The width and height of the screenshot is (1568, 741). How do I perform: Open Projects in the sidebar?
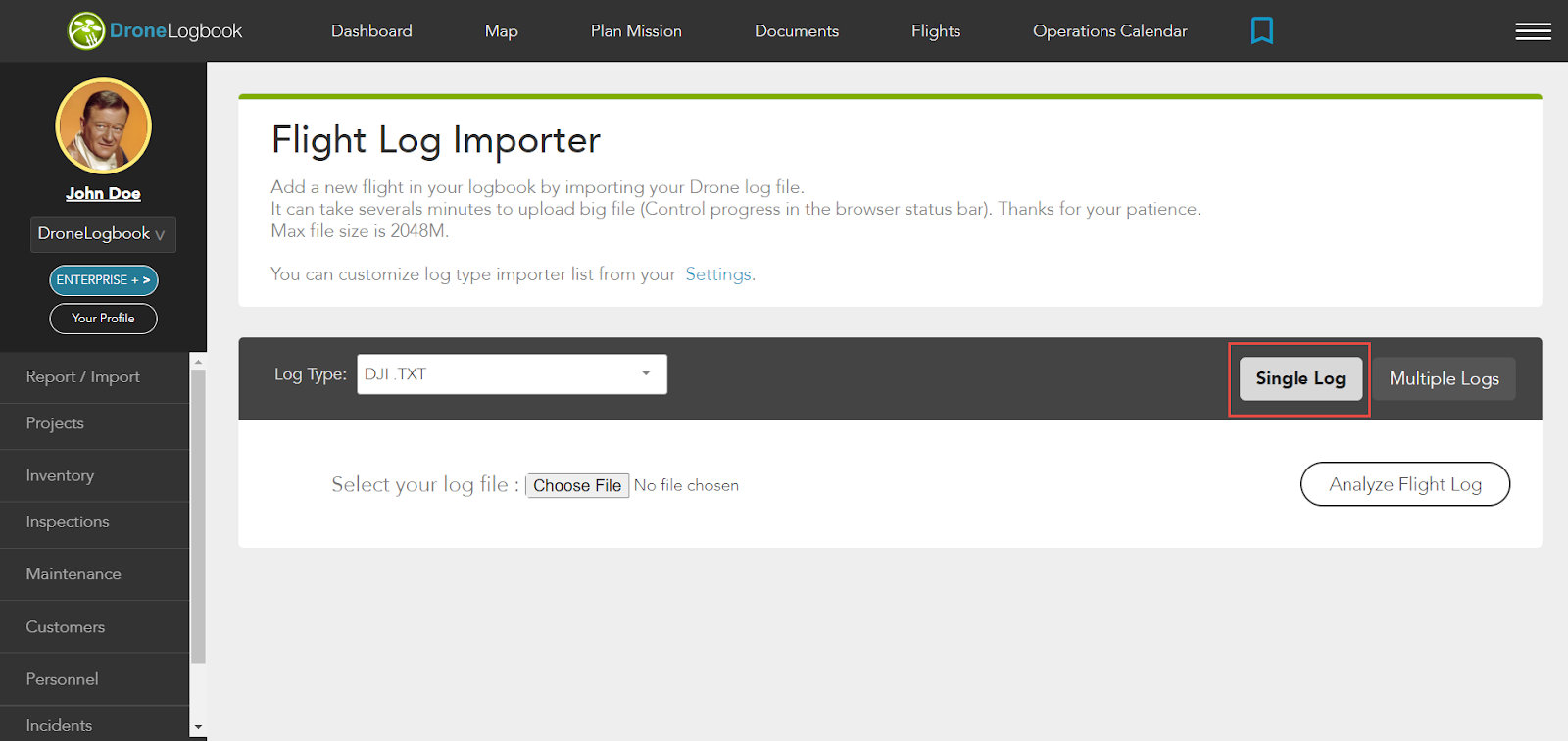pos(94,423)
